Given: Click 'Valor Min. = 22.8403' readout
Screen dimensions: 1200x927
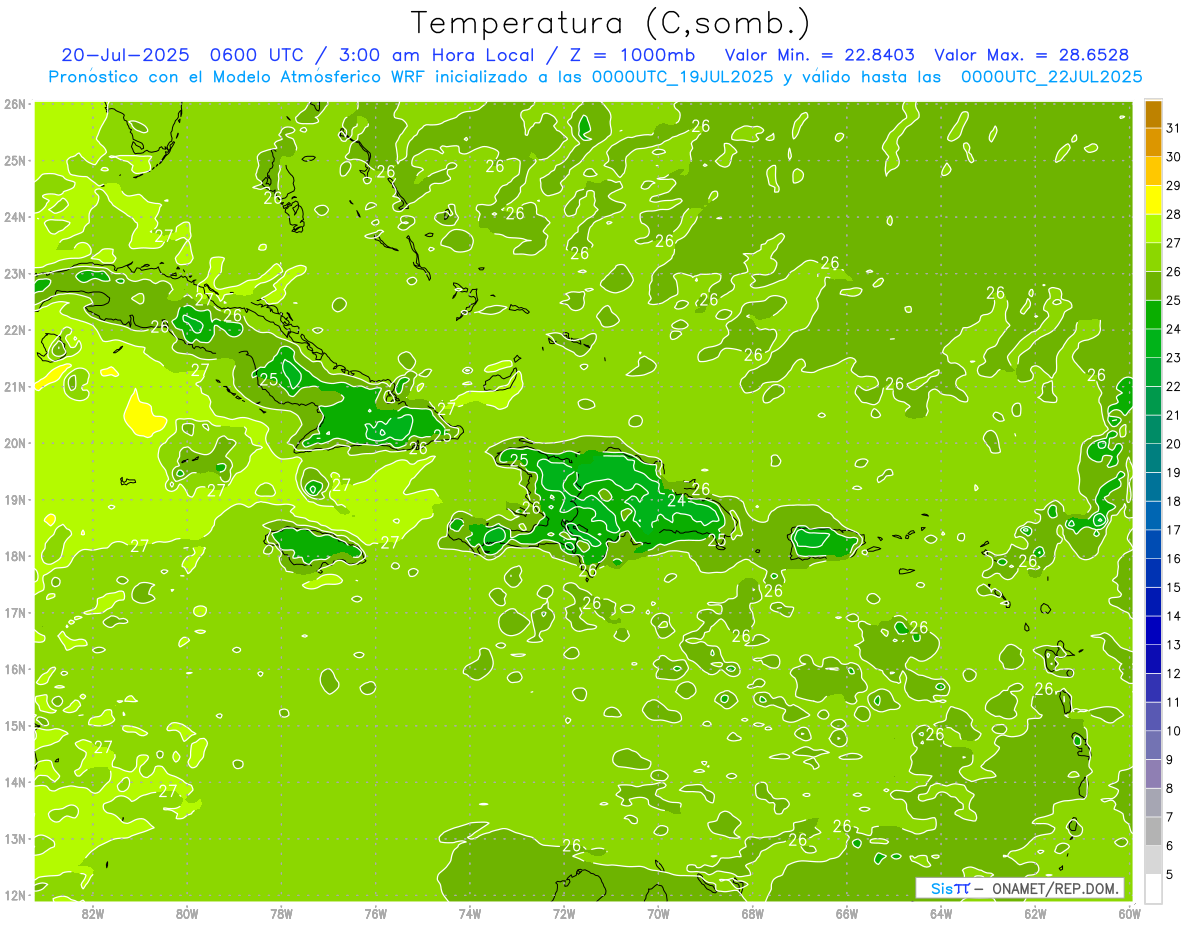Looking at the screenshot, I should pos(820,55).
